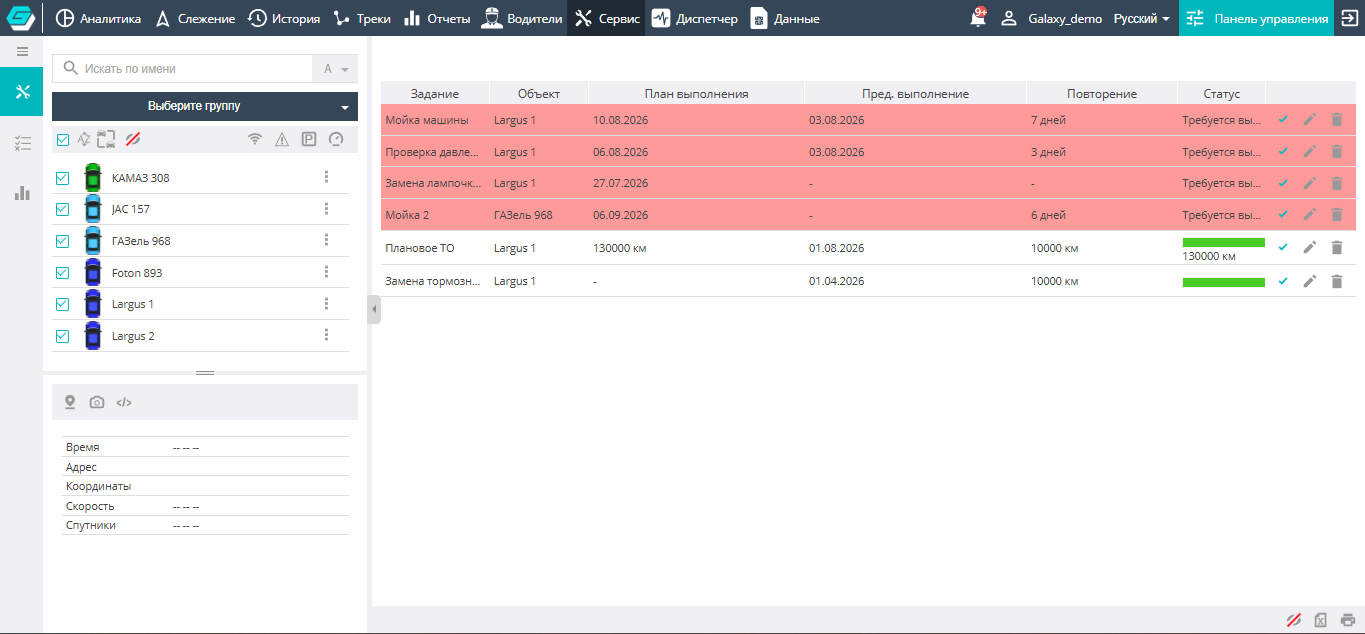This screenshot has width=1365, height=634.
Task: Export table using the Excel icon
Action: [x=1321, y=620]
